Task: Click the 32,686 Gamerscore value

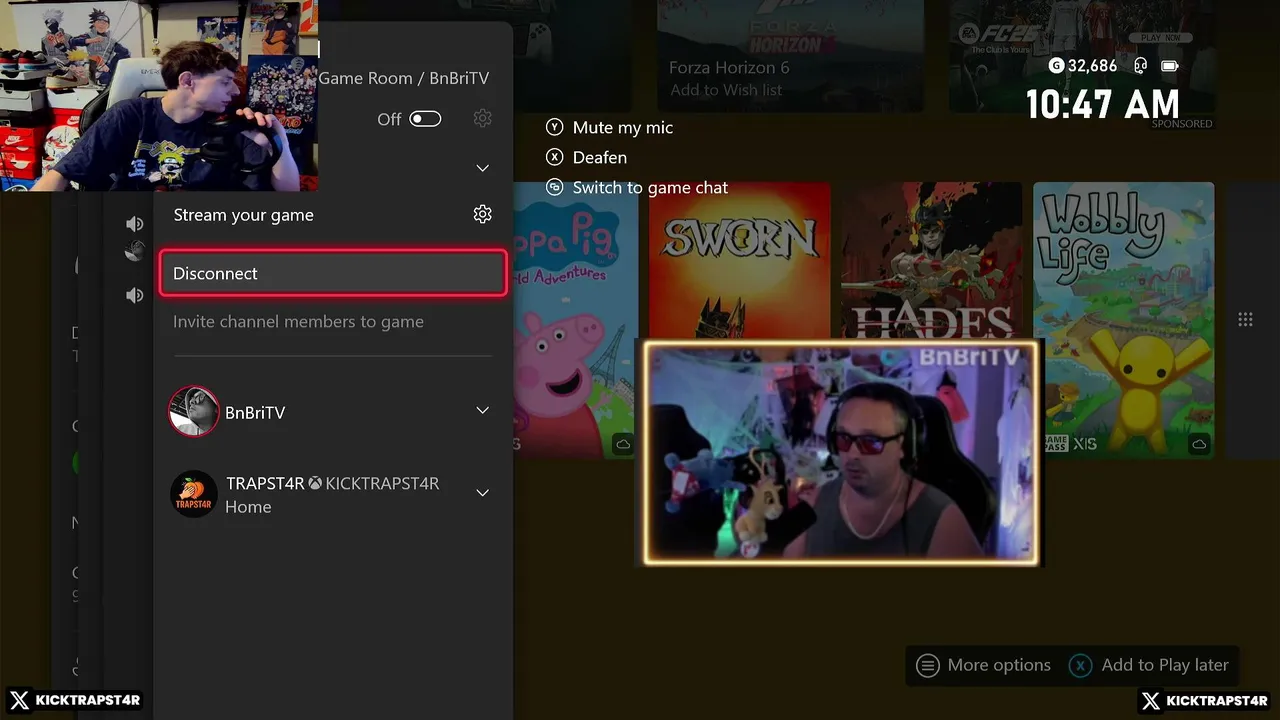Action: 1092,66
